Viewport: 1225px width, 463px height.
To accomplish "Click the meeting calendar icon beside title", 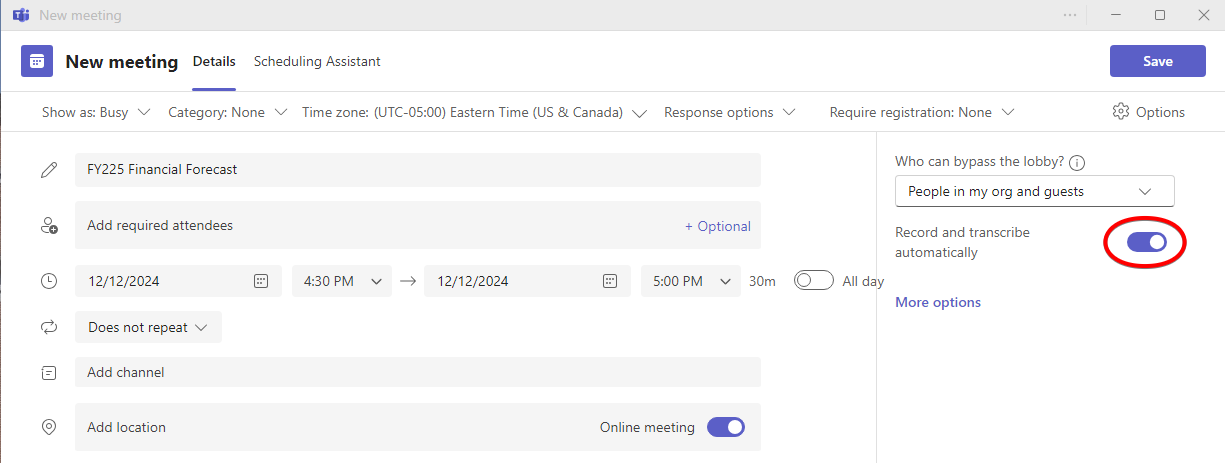I will click(37, 61).
